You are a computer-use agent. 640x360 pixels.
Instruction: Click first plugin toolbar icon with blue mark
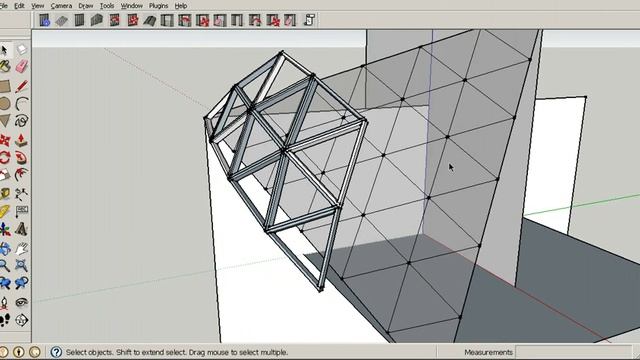point(44,20)
